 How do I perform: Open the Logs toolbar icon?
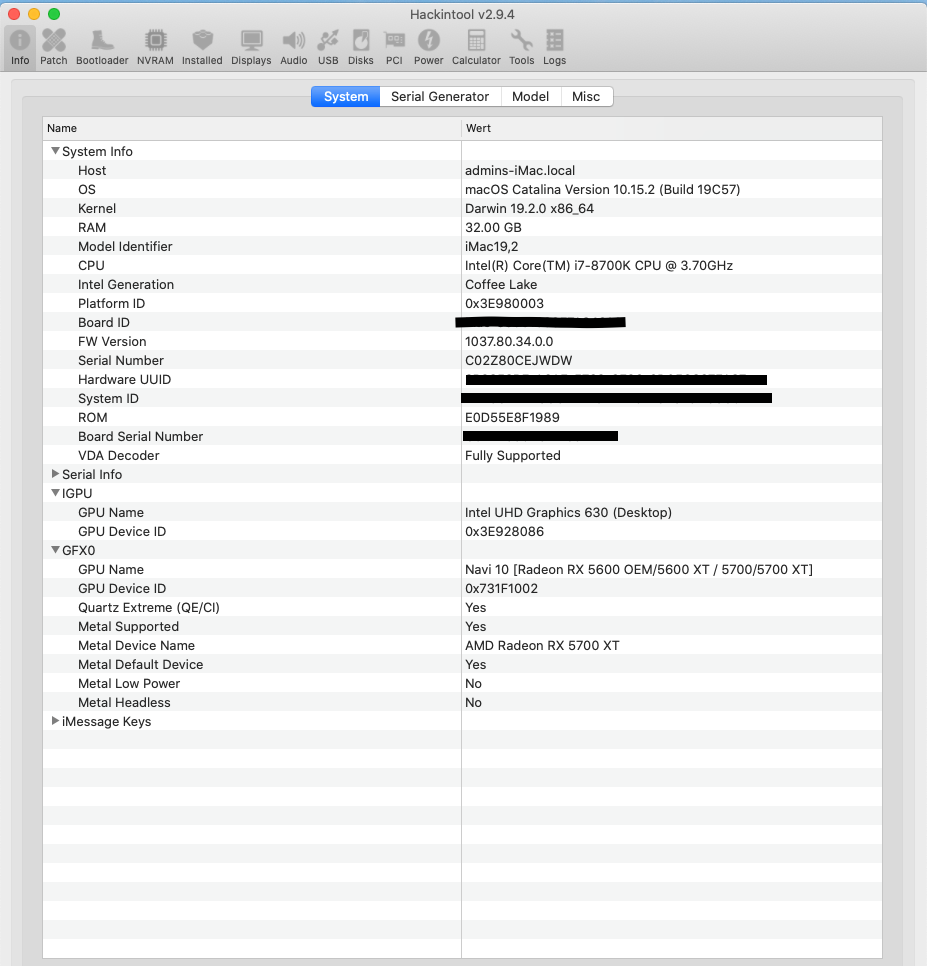click(554, 47)
